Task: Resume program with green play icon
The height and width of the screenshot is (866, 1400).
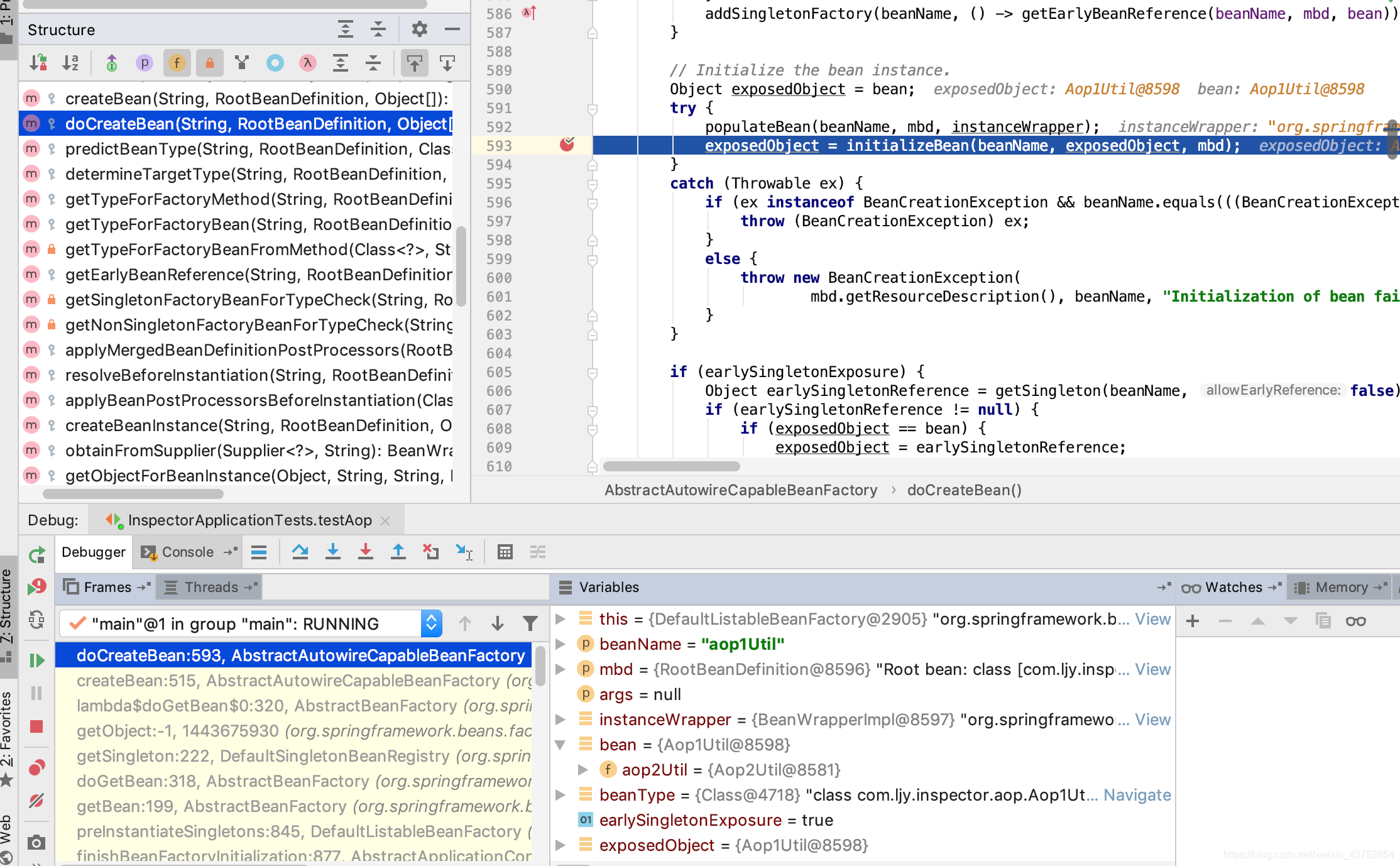Action: (x=36, y=660)
